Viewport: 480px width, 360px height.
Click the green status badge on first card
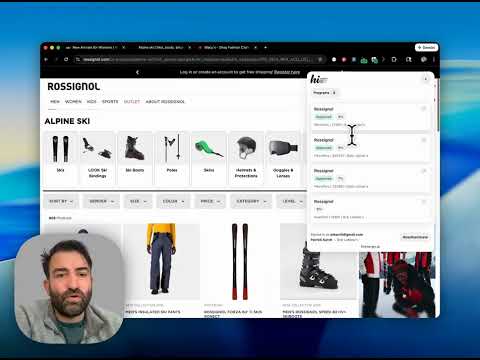[x=324, y=117]
